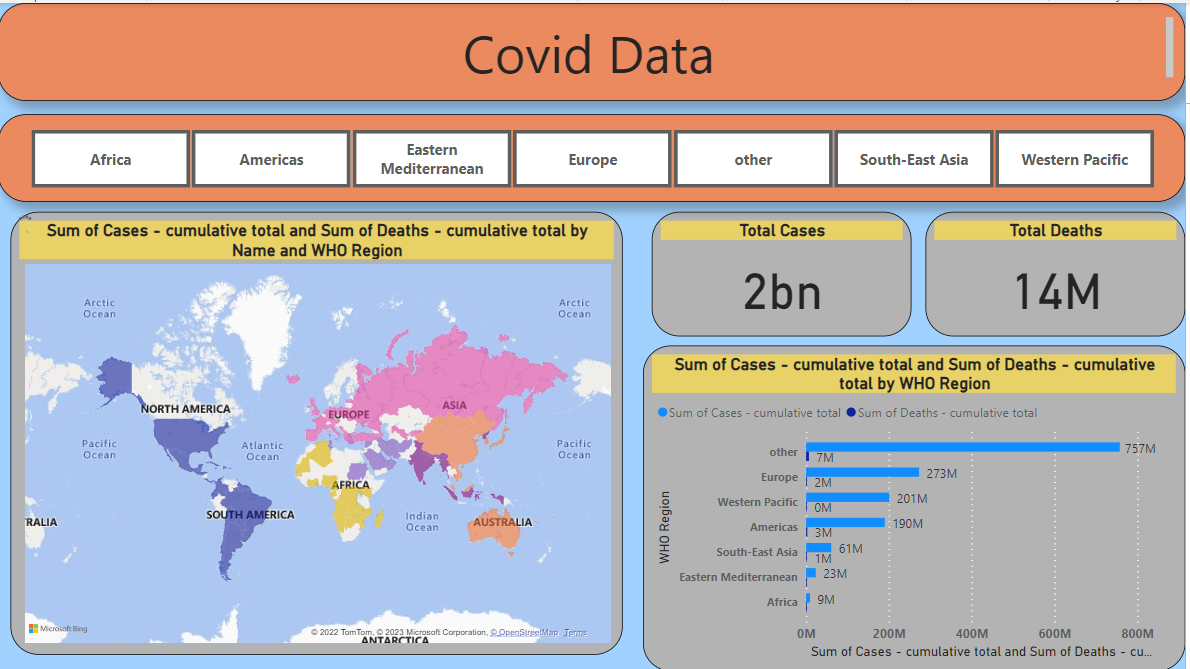1190x669 pixels.
Task: Select the Africa region slicer button
Action: coord(111,159)
